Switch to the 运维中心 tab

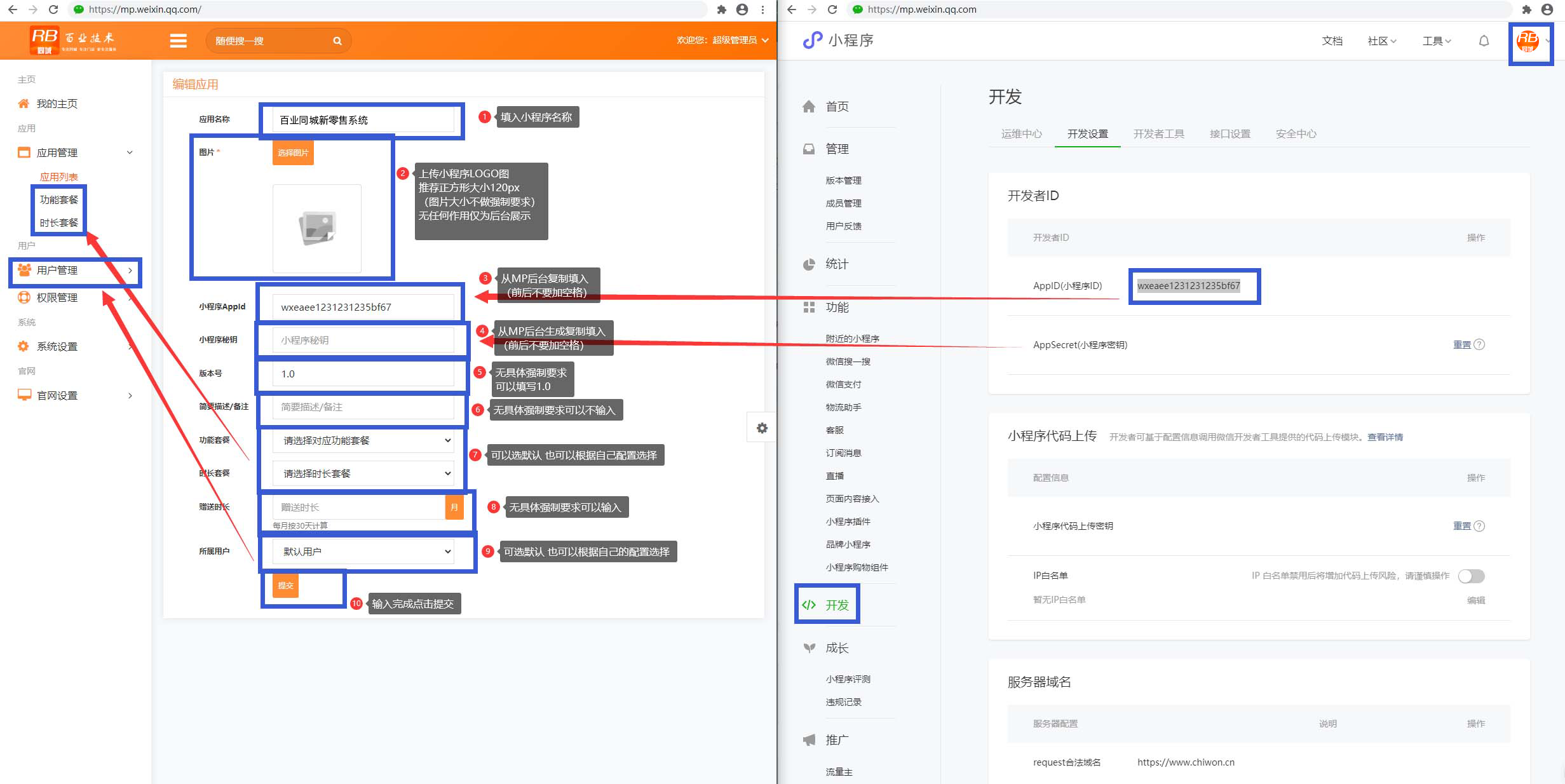click(1021, 134)
